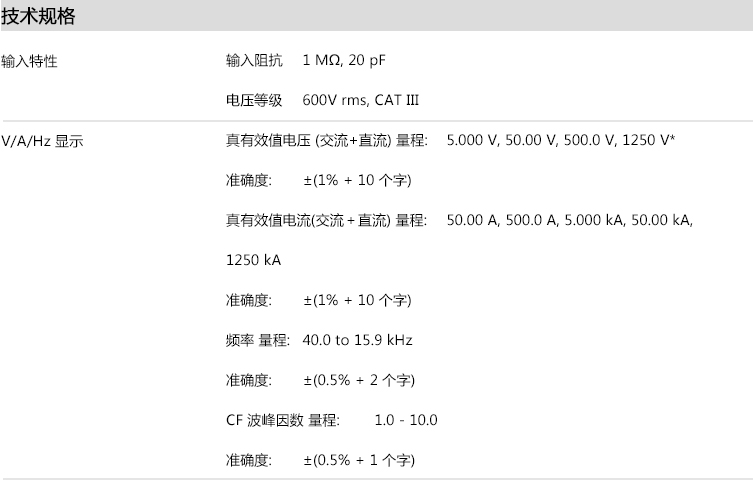755x488 pixels.
Task: Select the V/A/Hz 显示 row label
Action: (43, 142)
